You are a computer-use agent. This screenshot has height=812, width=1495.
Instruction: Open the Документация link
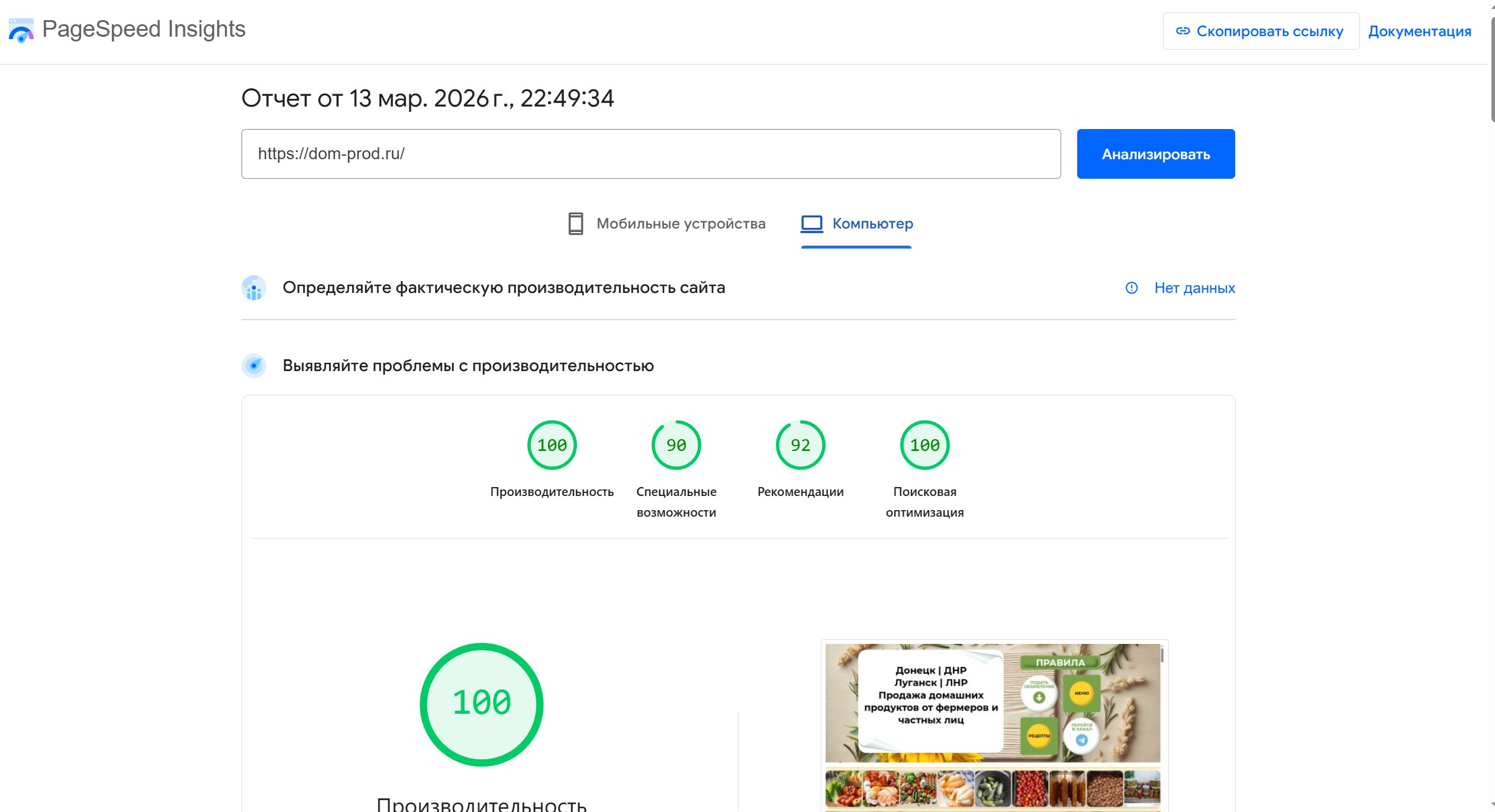click(1419, 31)
